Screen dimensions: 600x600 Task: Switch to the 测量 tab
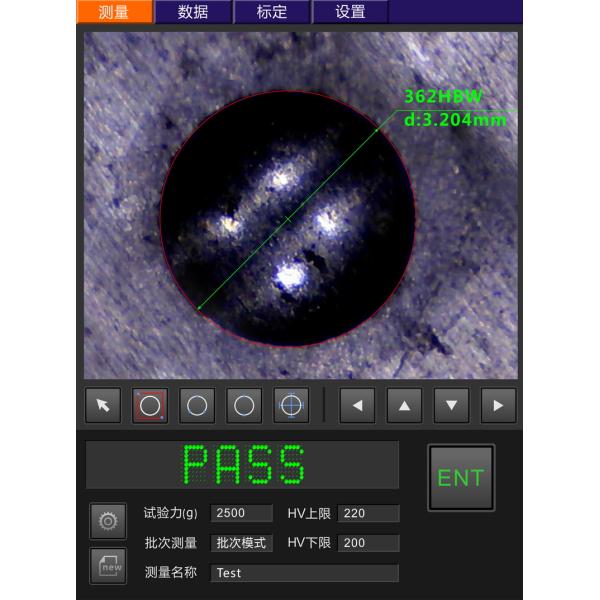coord(115,12)
